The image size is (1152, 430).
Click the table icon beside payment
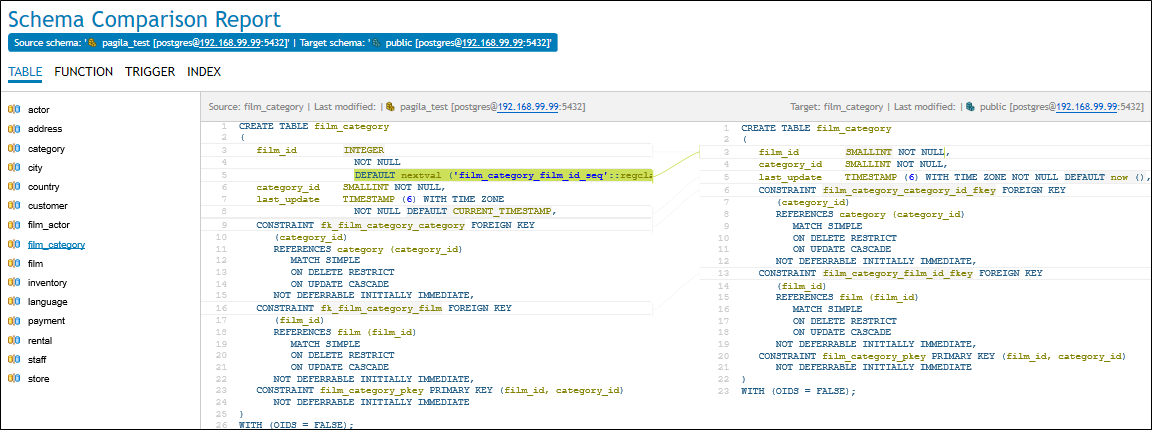click(13, 321)
